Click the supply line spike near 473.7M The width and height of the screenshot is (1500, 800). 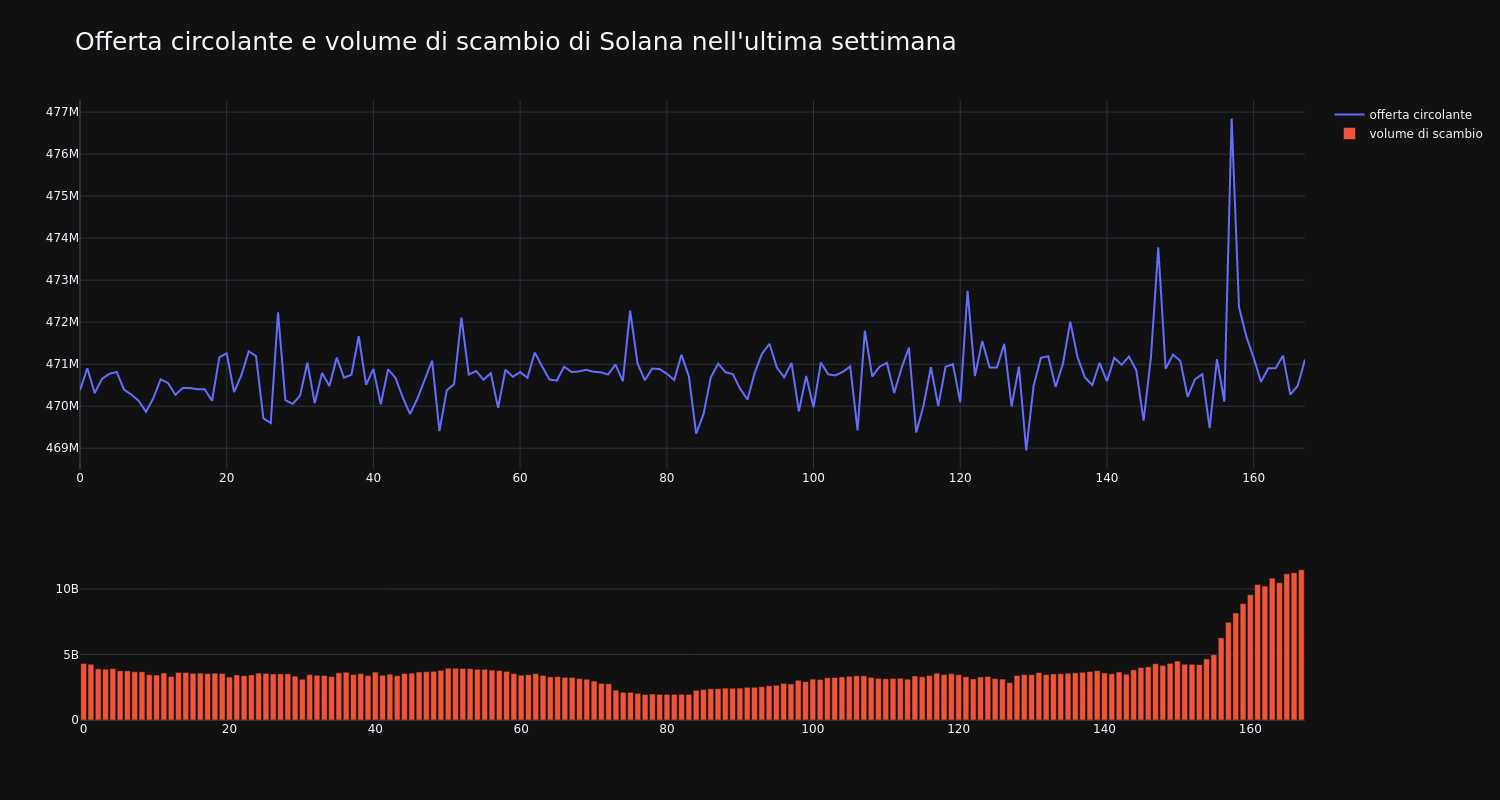click(1158, 248)
